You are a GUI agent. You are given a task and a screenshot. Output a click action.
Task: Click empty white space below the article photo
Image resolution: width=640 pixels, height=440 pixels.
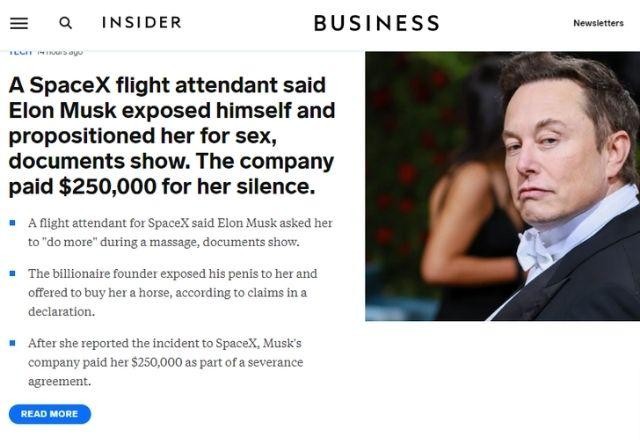tap(500, 380)
